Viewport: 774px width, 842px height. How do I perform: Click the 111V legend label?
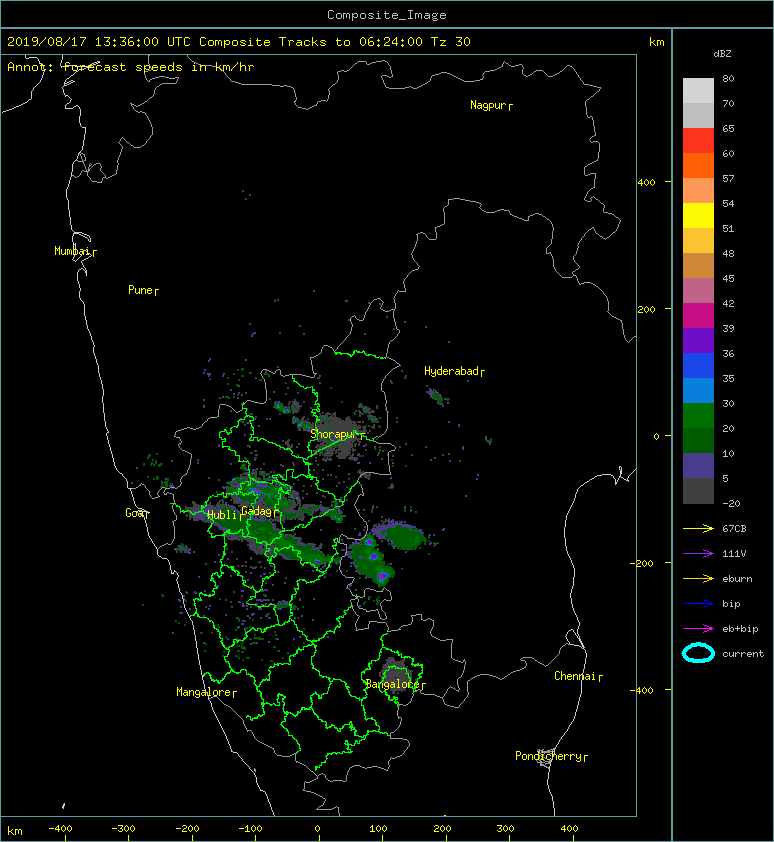click(x=734, y=554)
